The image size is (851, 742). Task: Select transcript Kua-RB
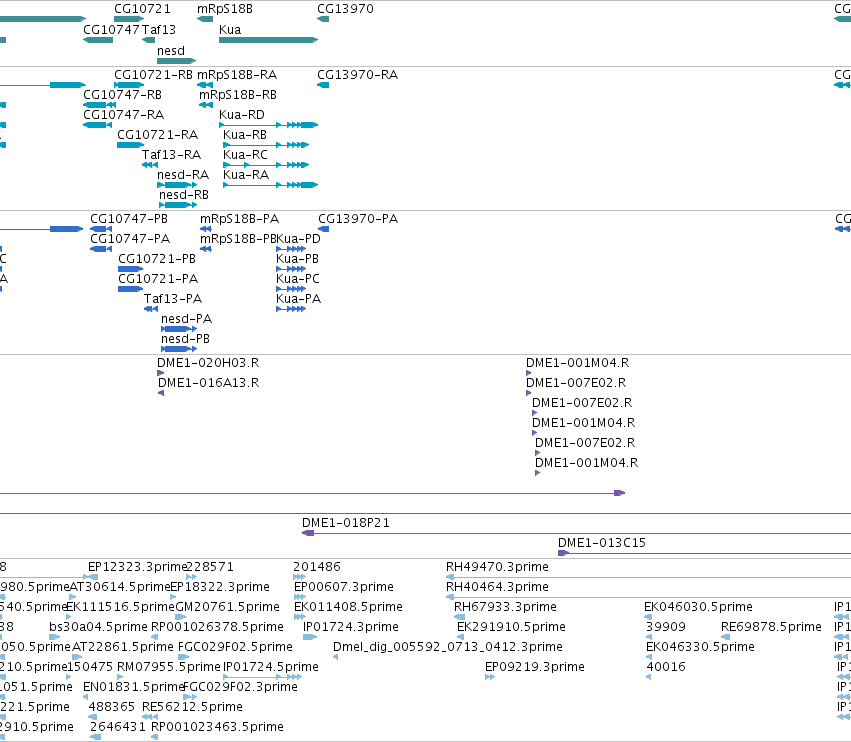click(x=266, y=145)
